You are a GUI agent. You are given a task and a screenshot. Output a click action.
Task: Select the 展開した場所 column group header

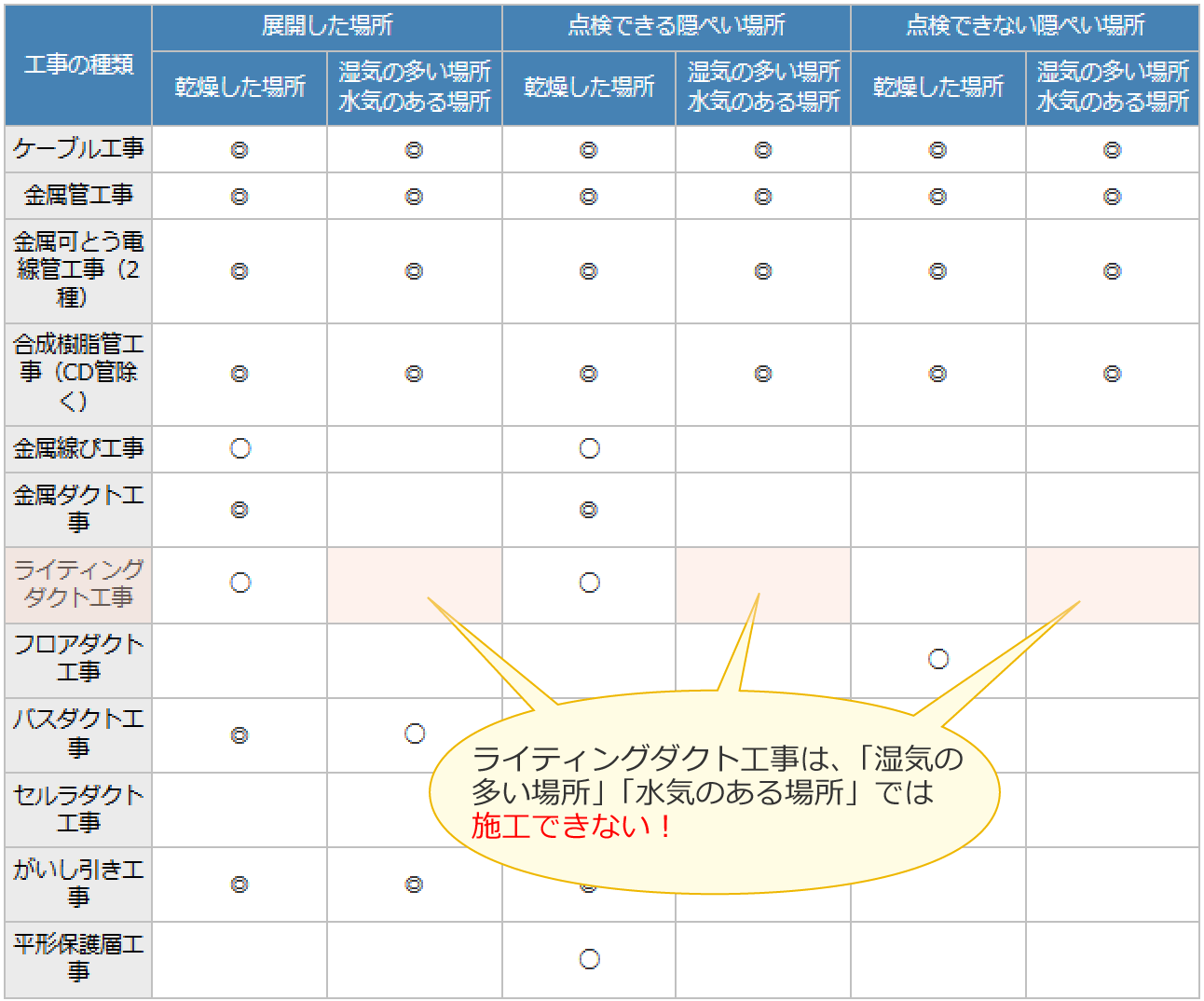point(326,26)
